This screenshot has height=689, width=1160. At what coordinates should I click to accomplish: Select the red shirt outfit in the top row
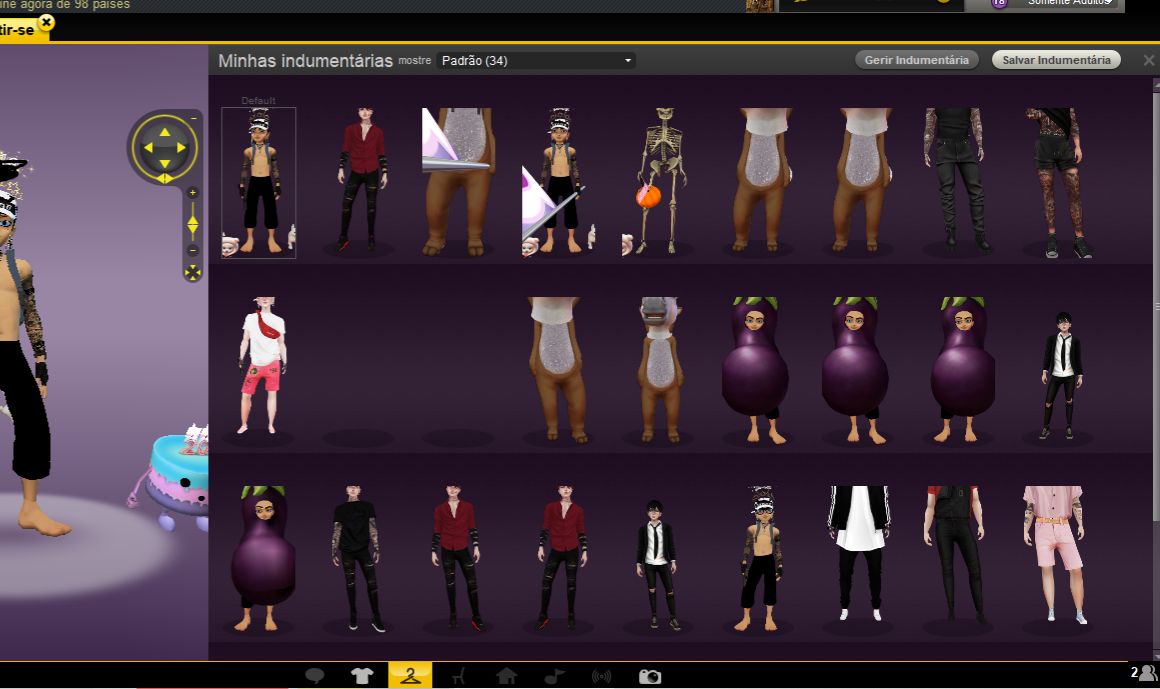tap(361, 179)
